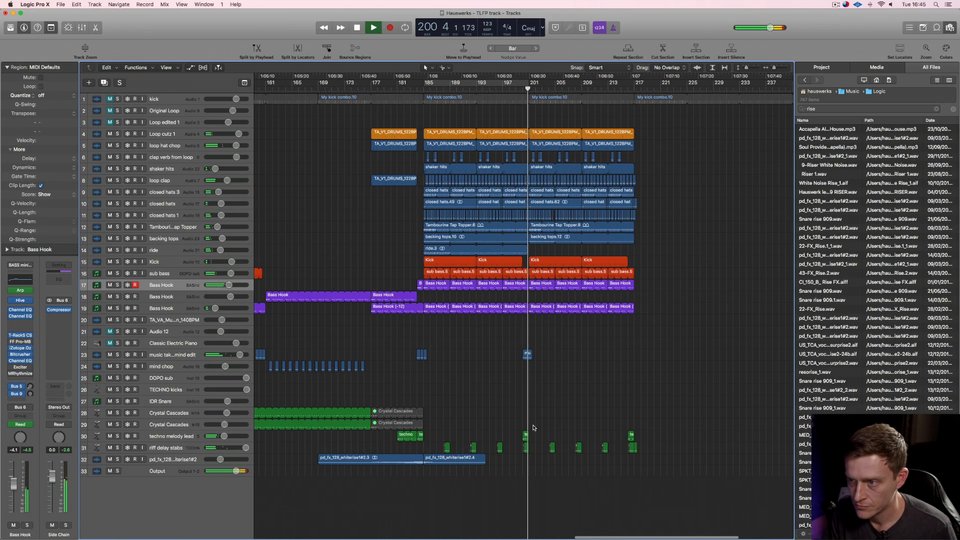The height and width of the screenshot is (540, 960).
Task: Open the Library panel icon
Action: tap(10, 28)
